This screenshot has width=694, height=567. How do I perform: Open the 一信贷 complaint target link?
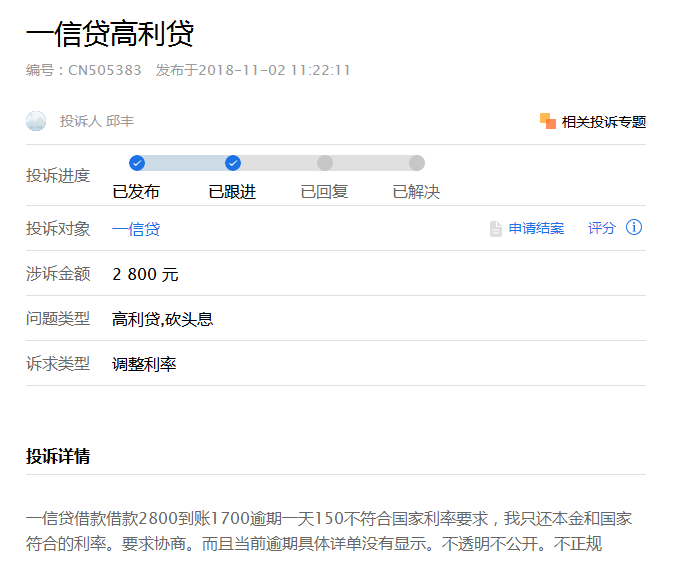pyautogui.click(x=136, y=229)
